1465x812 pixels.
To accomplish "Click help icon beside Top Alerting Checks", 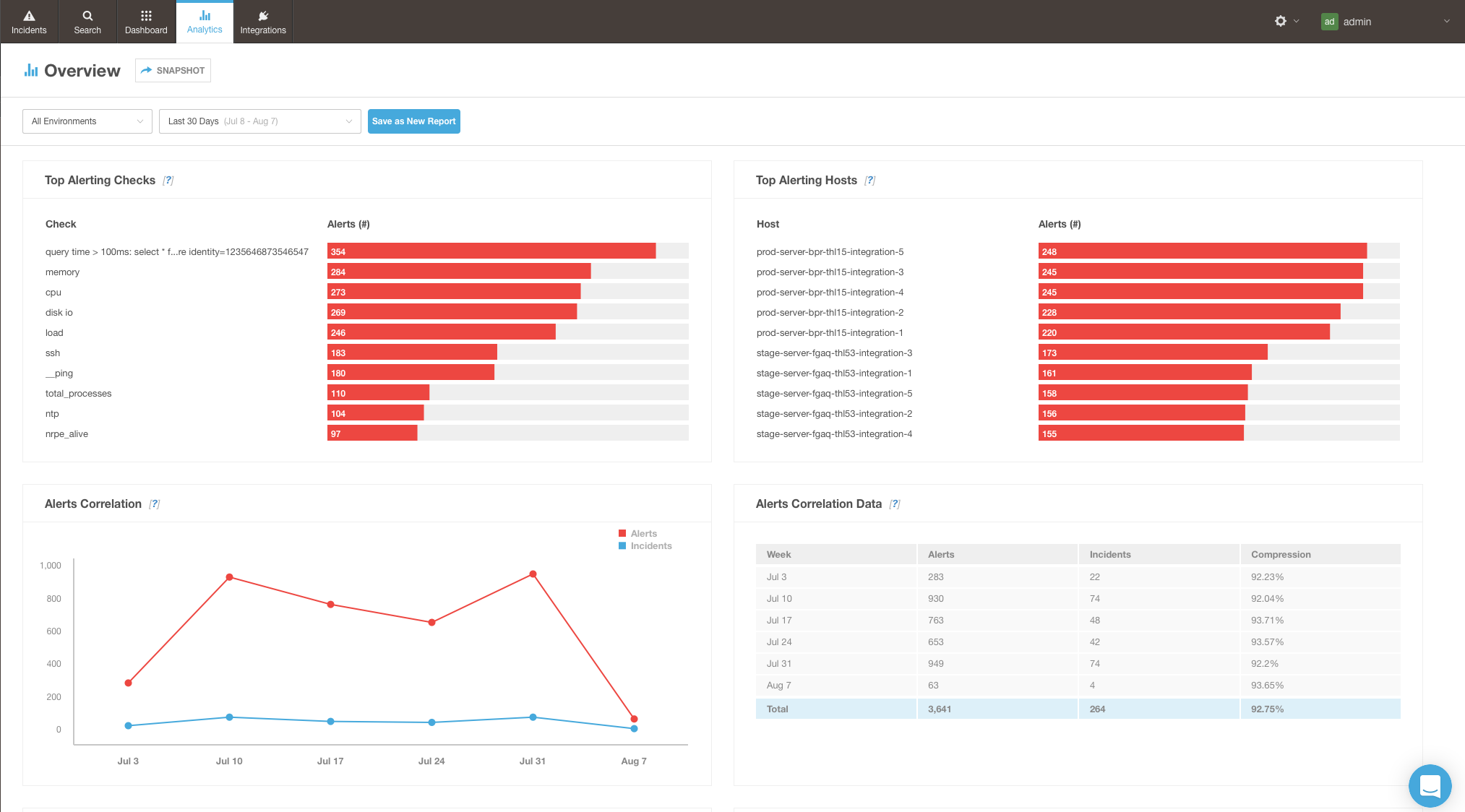I will pyautogui.click(x=168, y=181).
